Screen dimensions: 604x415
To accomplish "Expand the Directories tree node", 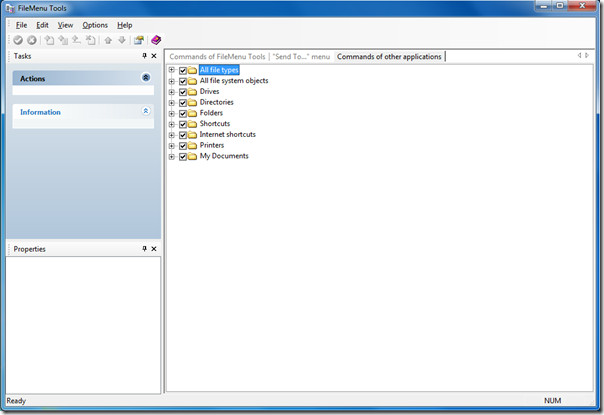I will pyautogui.click(x=172, y=102).
